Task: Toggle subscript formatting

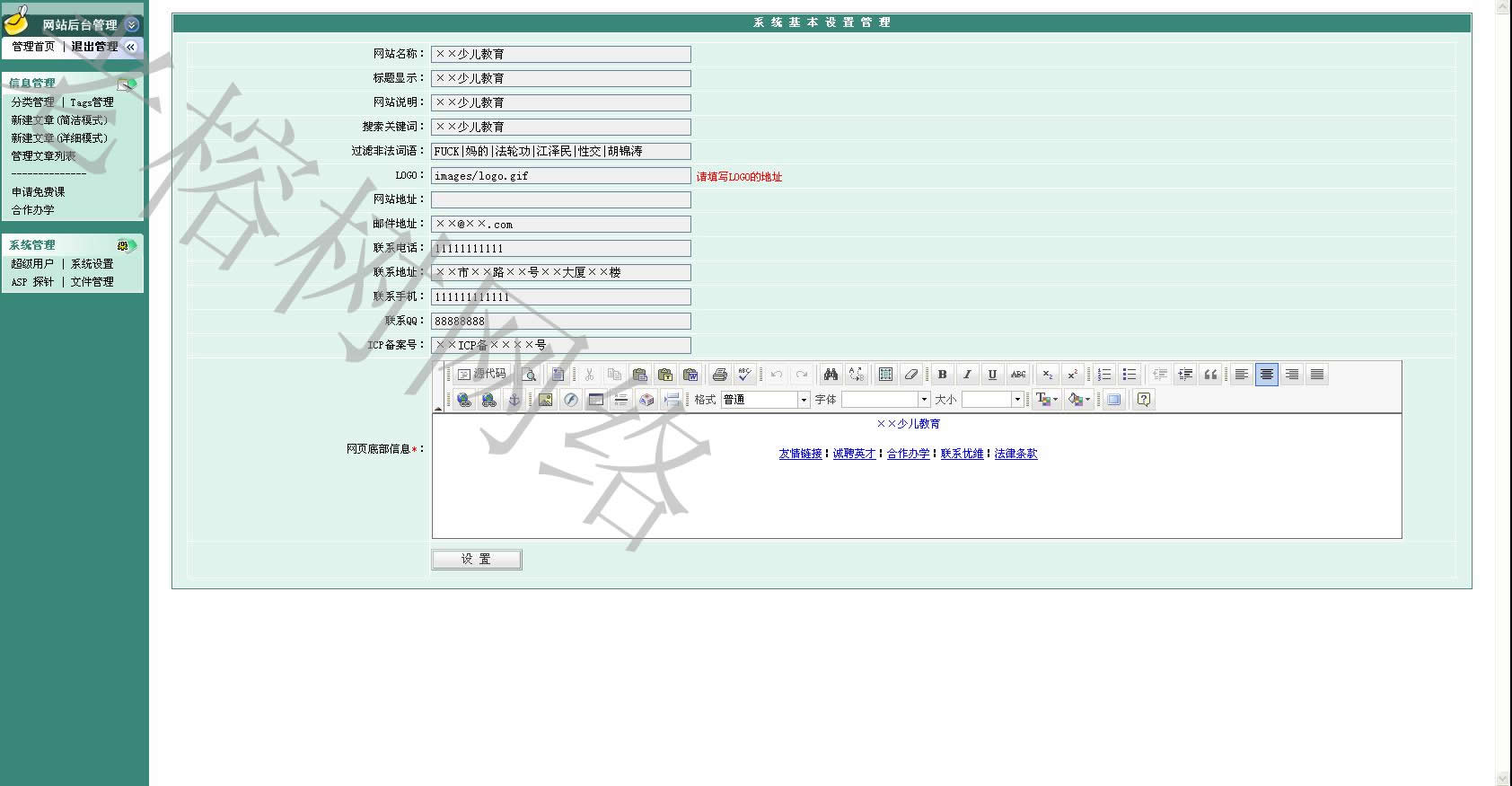Action: [1047, 375]
